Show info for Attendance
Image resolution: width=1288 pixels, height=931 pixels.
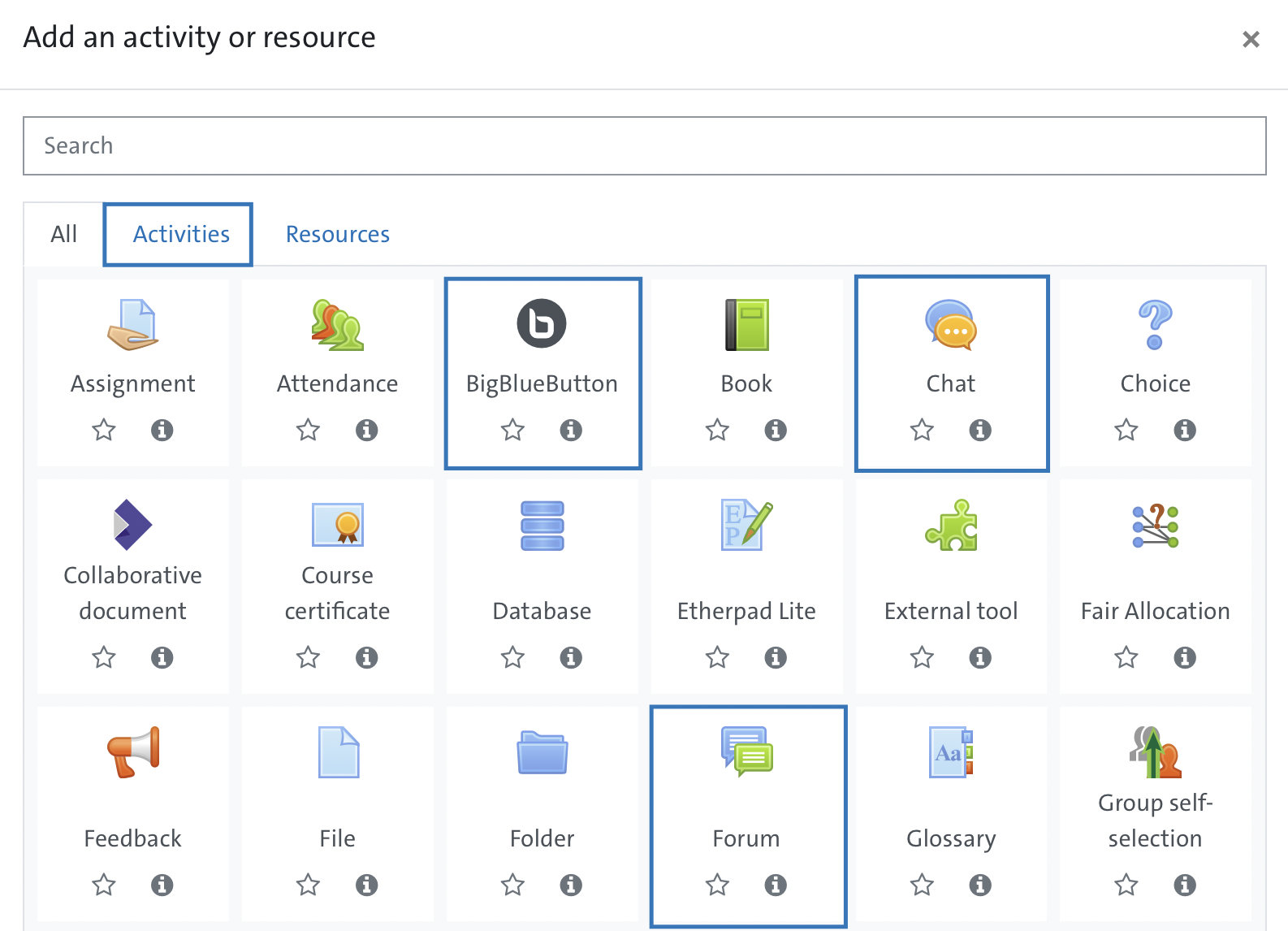(x=366, y=430)
